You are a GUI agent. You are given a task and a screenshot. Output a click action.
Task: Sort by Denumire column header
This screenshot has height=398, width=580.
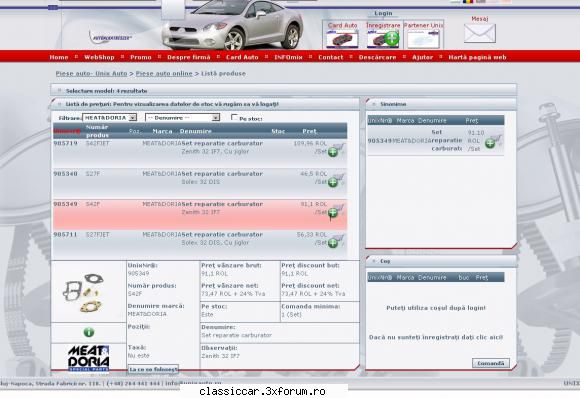[x=195, y=131]
